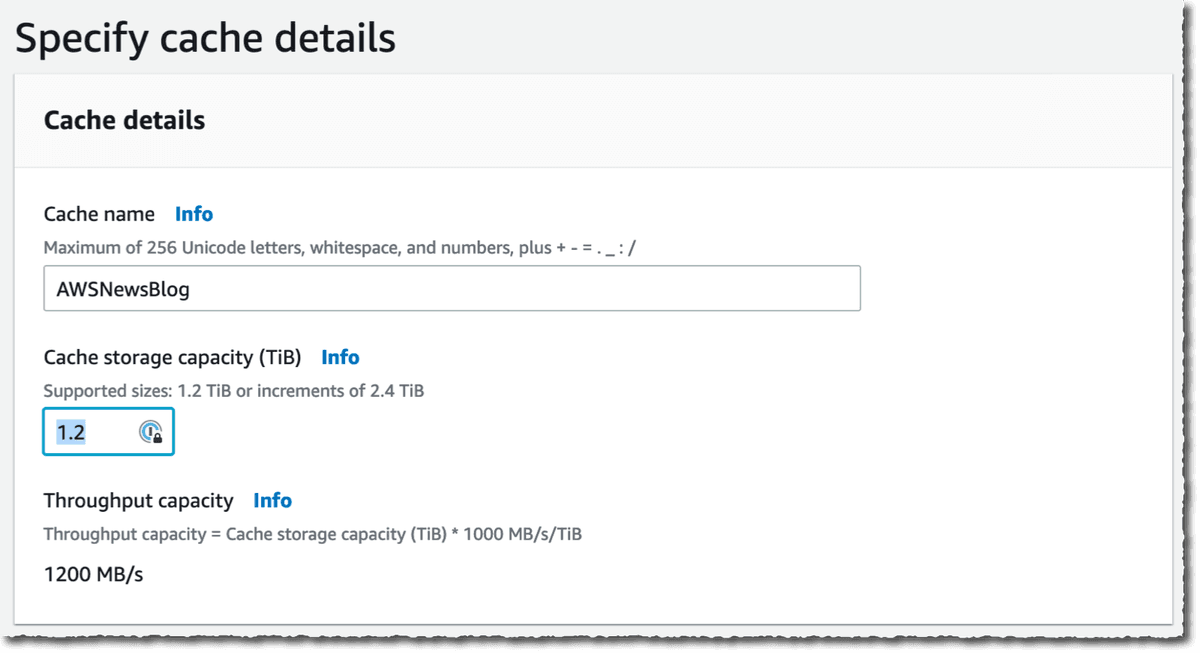Screen dimensions: 1200x653
Task: Open Info link next to Cache name
Action: click(194, 214)
